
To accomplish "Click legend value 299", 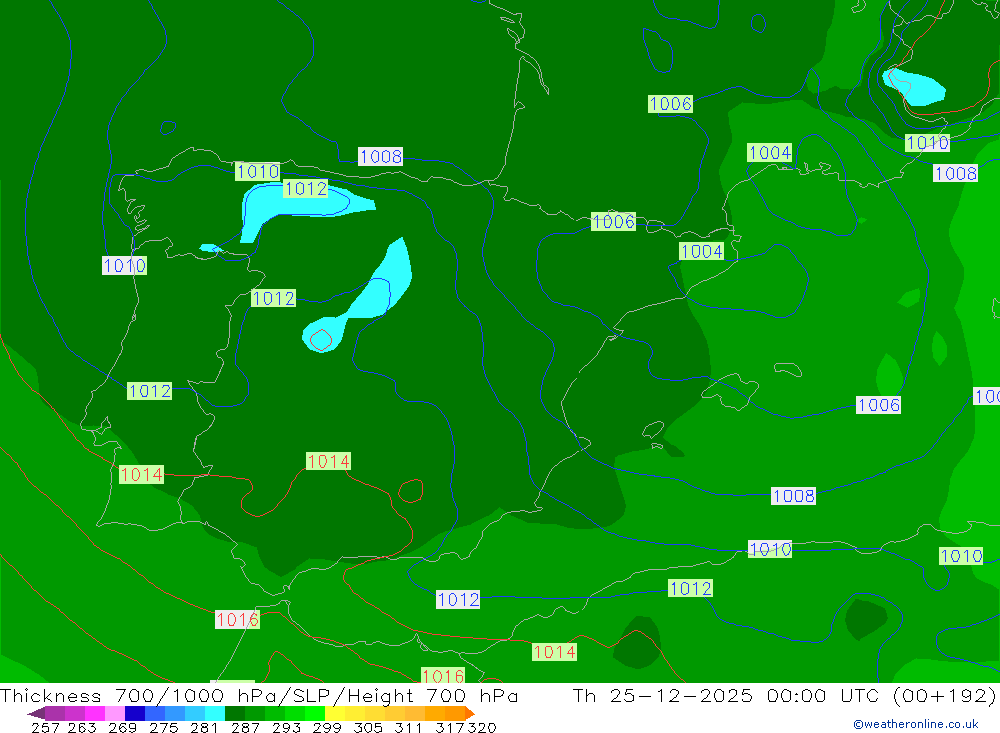I will click(327, 728).
